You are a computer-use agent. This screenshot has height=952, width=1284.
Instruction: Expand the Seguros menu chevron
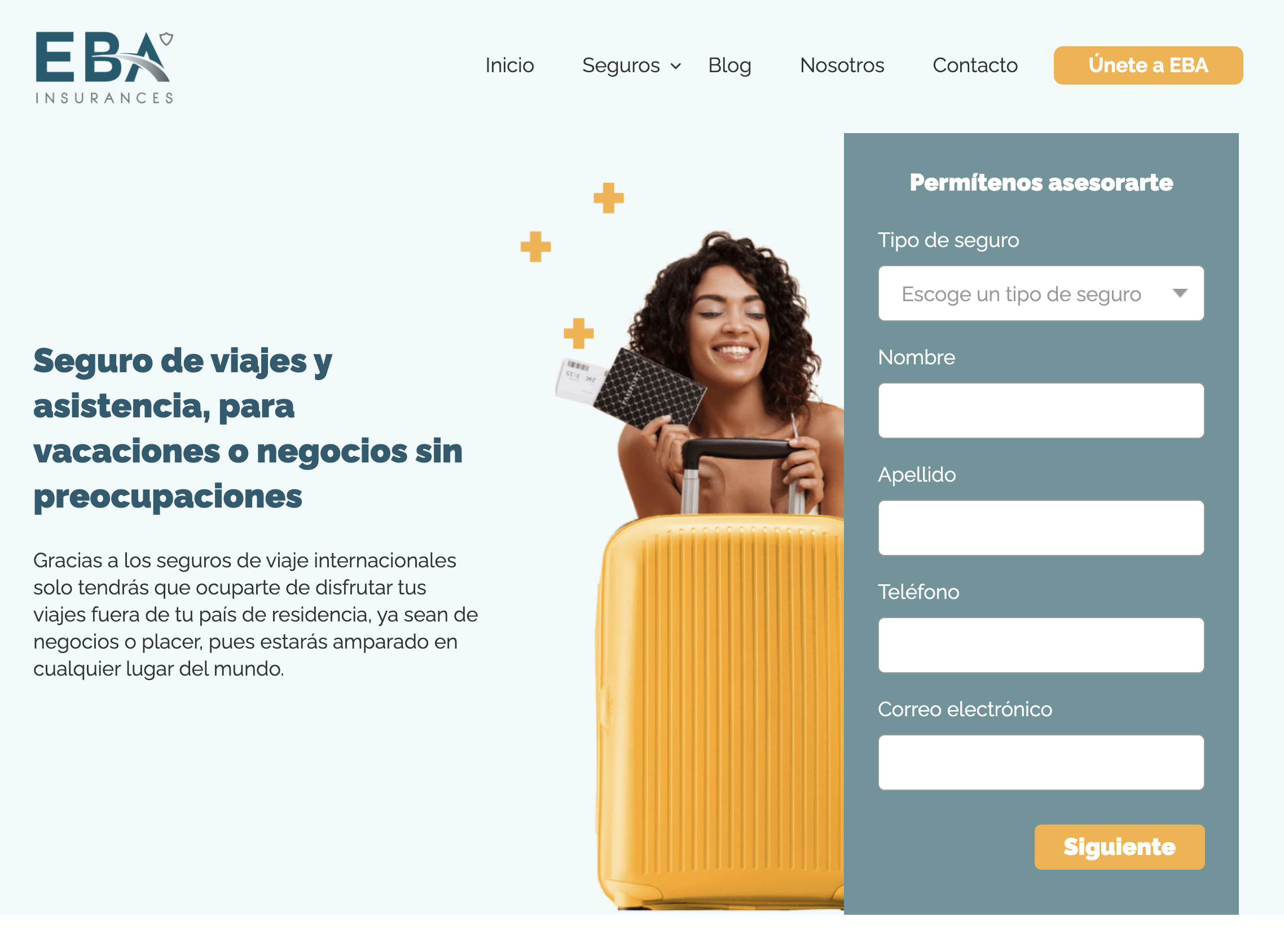click(675, 67)
